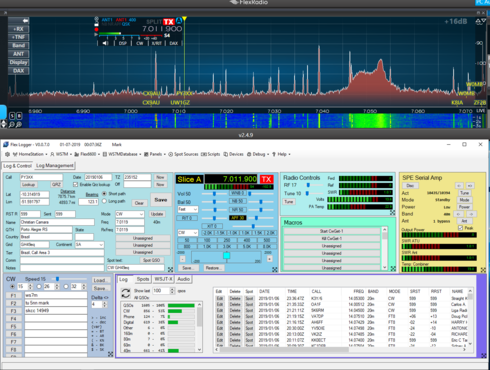Click the slice play triangle icon
The width and height of the screenshot is (490, 370).
(x=96, y=34)
